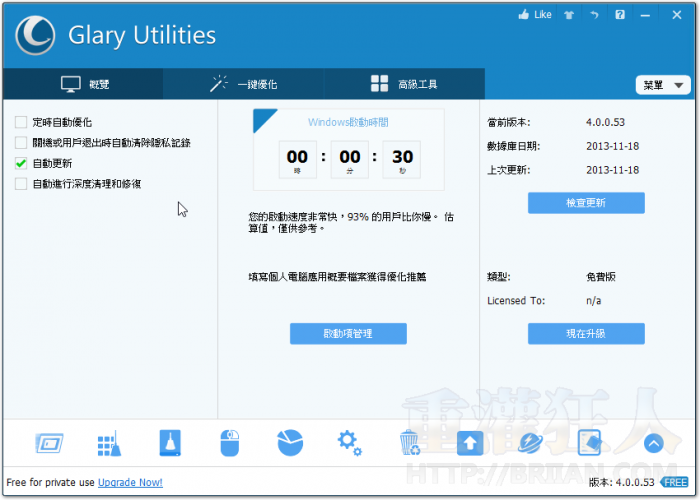Click the current version value 4.0.0.53
Screen dimensions: 700x500
[x=605, y=122]
